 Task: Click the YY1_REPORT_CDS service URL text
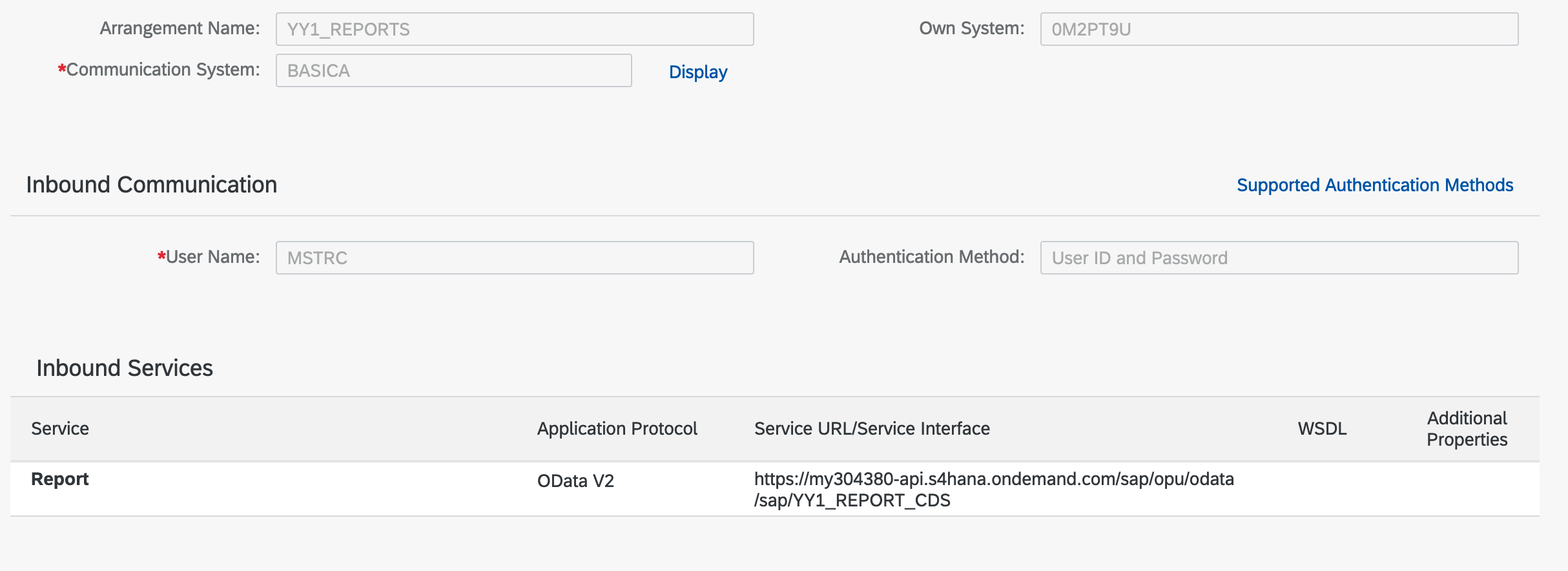tap(852, 501)
